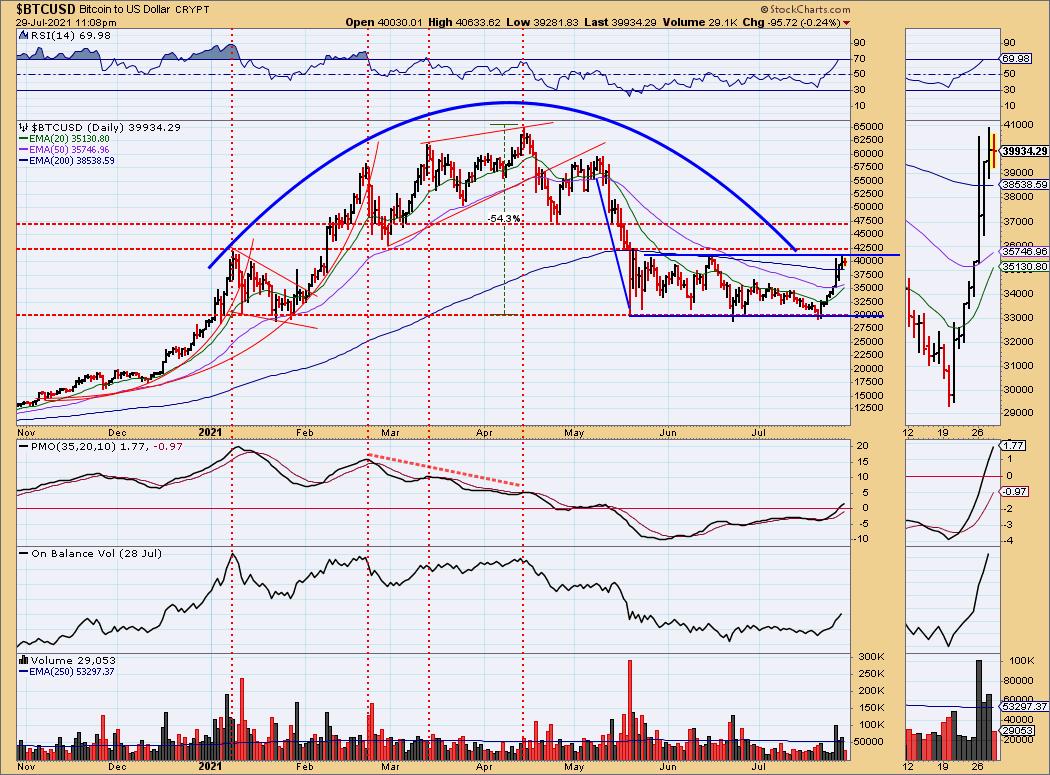
Task: Click the 53297.37 volume EMA value tag
Action: [1025, 706]
